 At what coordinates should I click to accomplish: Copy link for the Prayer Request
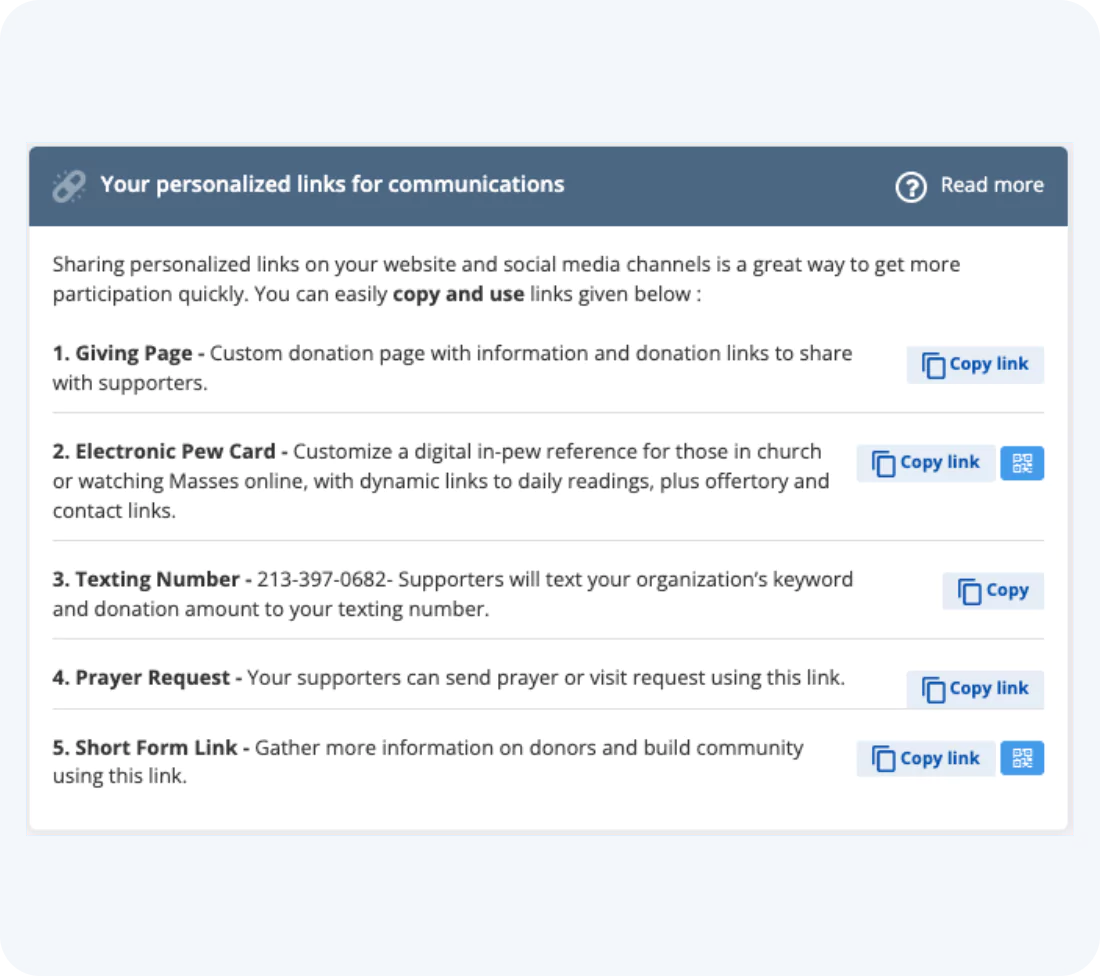pyautogui.click(x=975, y=689)
